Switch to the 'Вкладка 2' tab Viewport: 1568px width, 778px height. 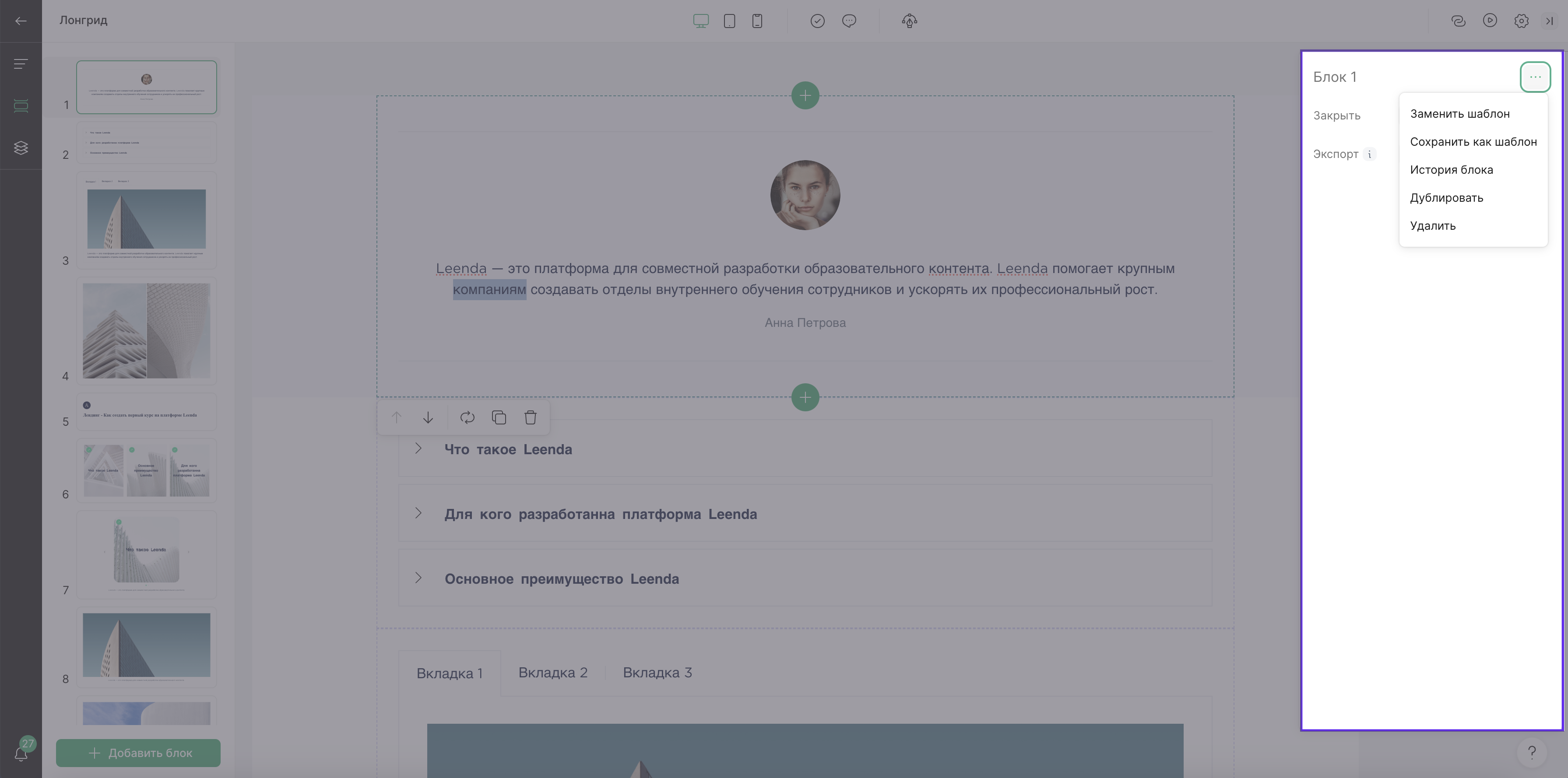[x=553, y=673]
